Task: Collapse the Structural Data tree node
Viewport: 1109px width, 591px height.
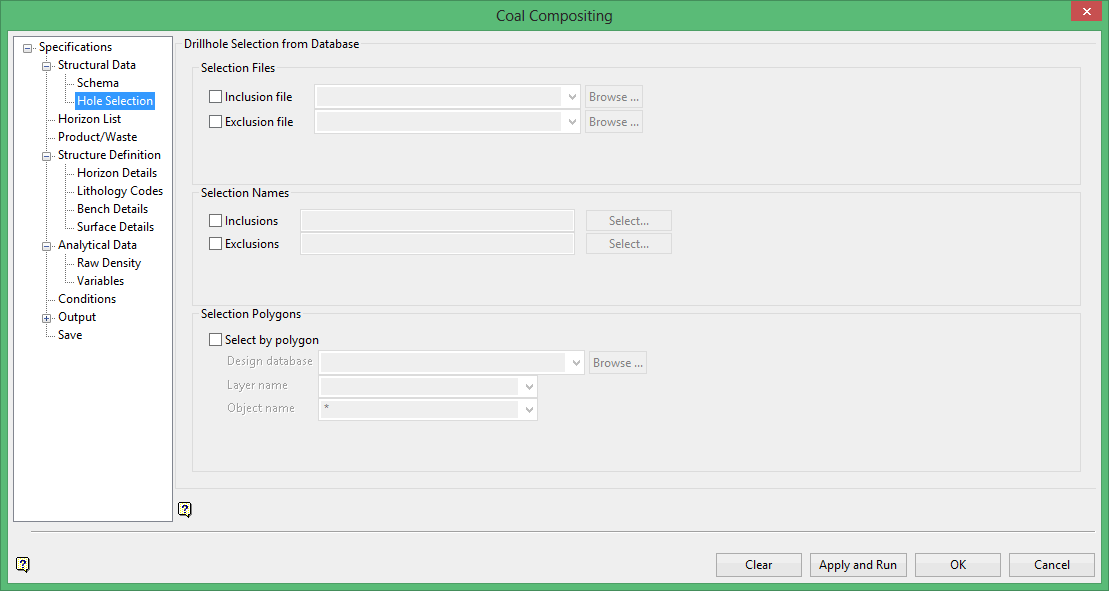Action: click(47, 66)
